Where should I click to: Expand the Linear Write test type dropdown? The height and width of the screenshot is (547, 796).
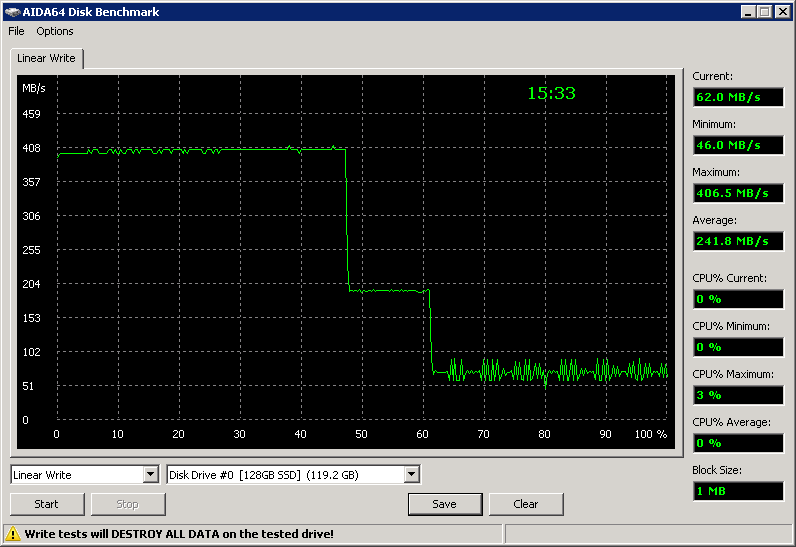[x=150, y=474]
